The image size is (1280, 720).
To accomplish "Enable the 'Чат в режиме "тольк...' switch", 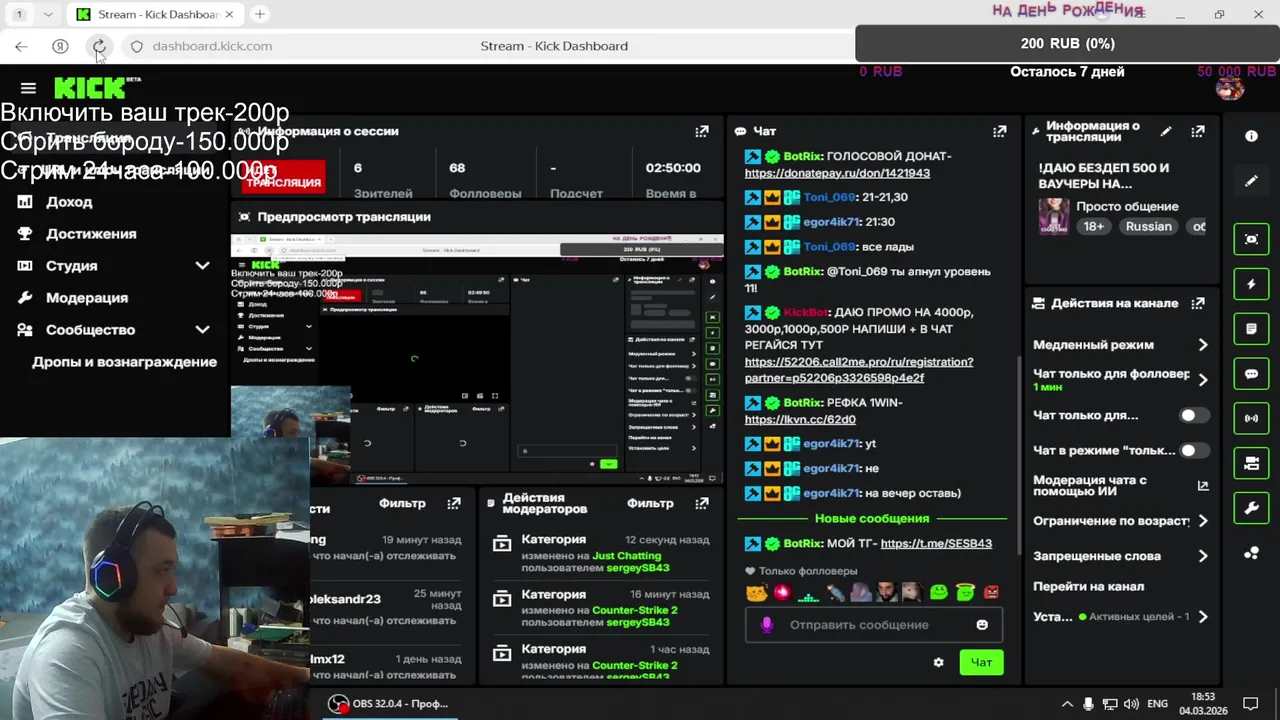I will click(1193, 450).
